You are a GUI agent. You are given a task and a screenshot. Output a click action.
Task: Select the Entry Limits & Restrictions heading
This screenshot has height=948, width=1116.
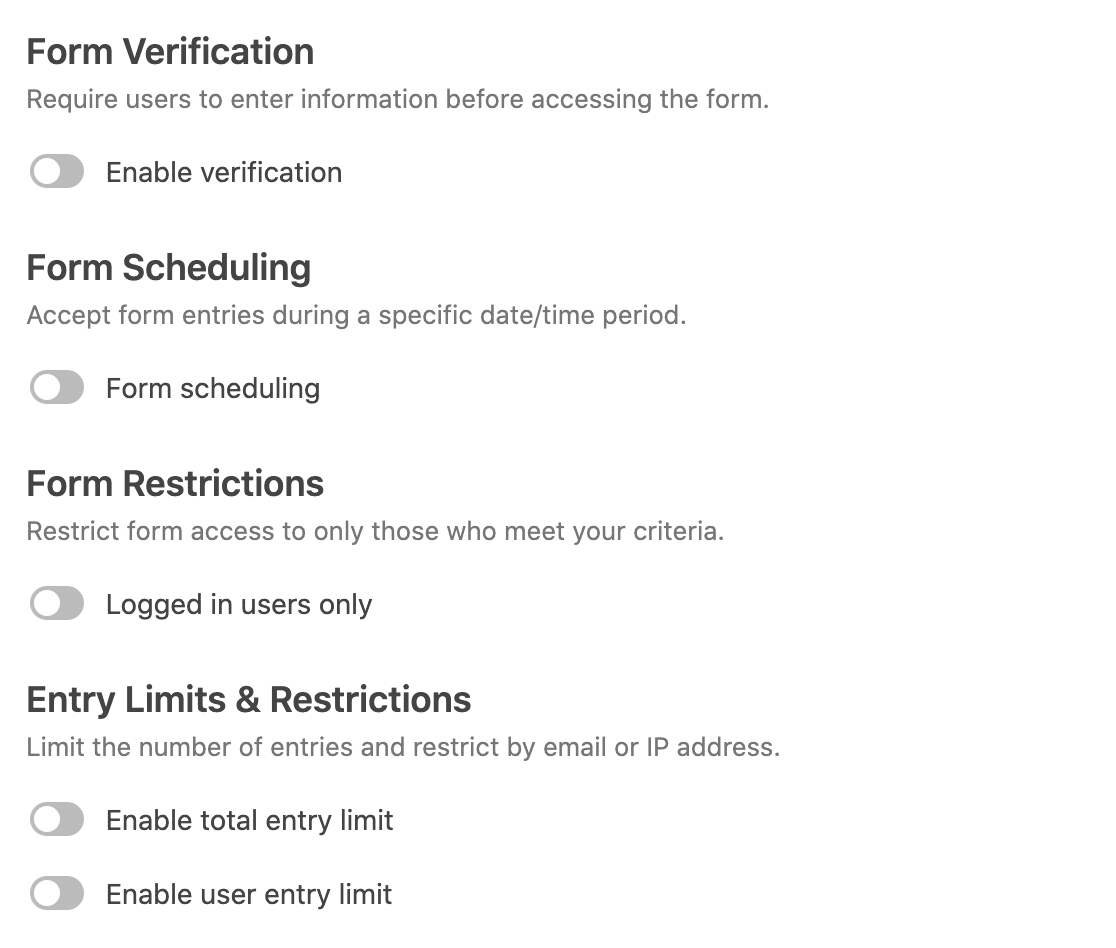(x=249, y=699)
